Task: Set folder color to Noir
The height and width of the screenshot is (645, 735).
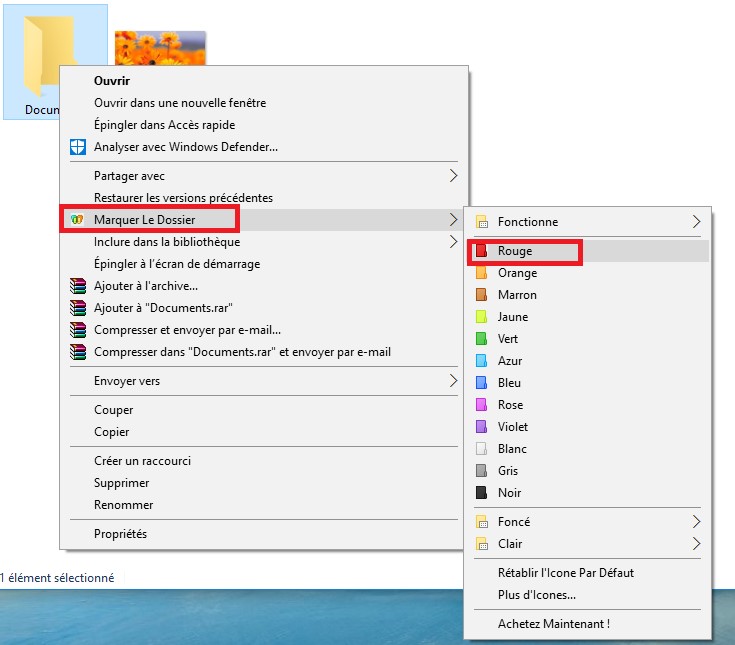Action: coord(509,493)
